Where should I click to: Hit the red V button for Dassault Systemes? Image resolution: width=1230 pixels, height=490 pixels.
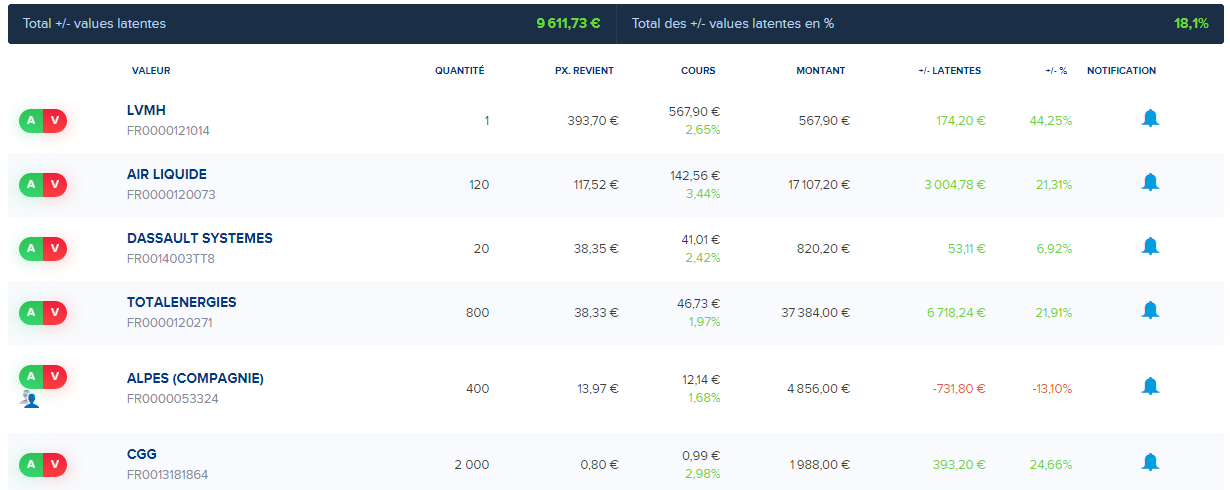tap(55, 249)
